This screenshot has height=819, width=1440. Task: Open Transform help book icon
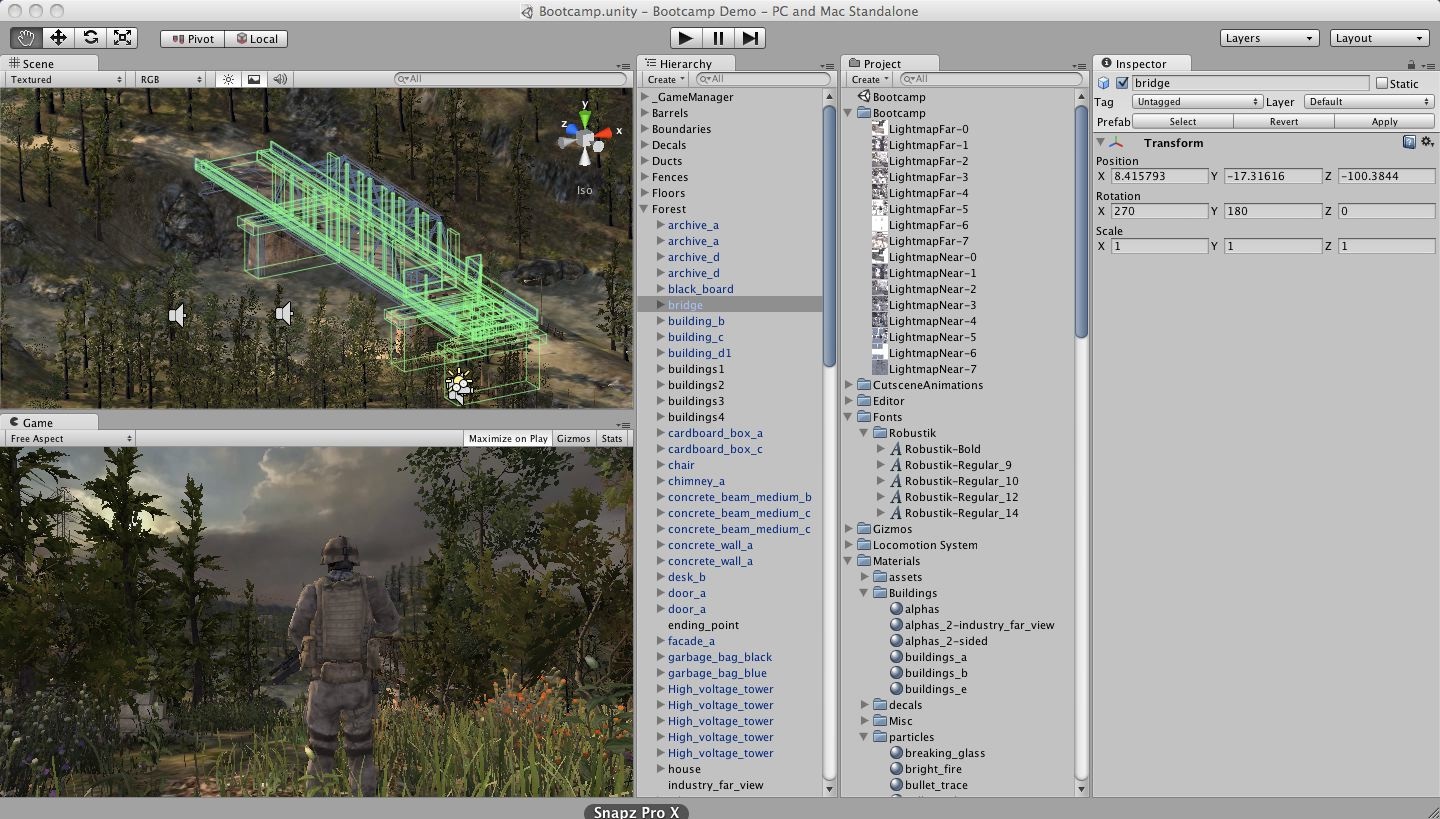(x=1409, y=142)
